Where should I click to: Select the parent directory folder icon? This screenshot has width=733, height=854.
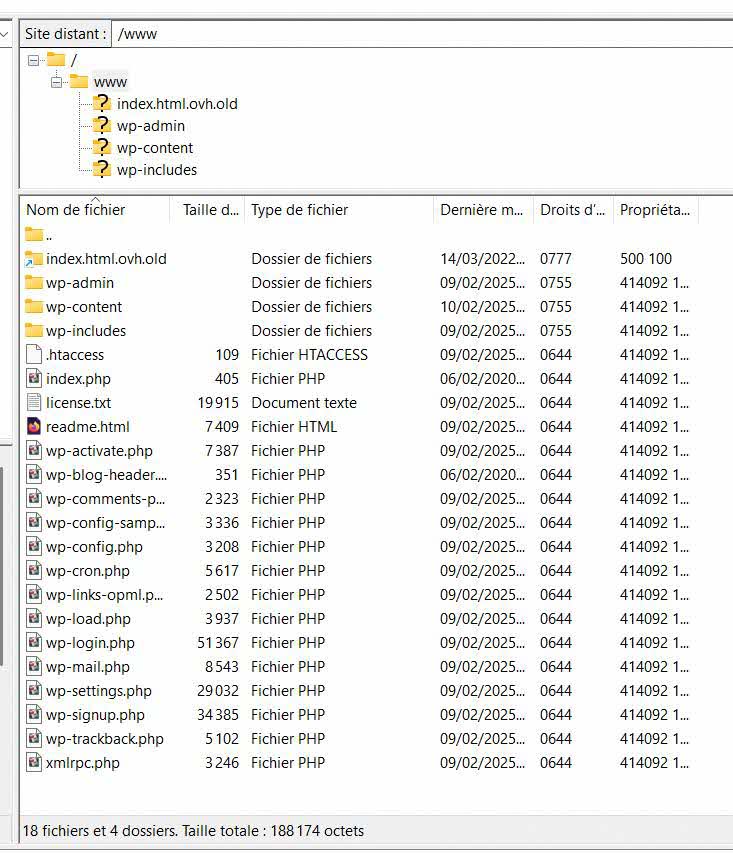pos(34,235)
